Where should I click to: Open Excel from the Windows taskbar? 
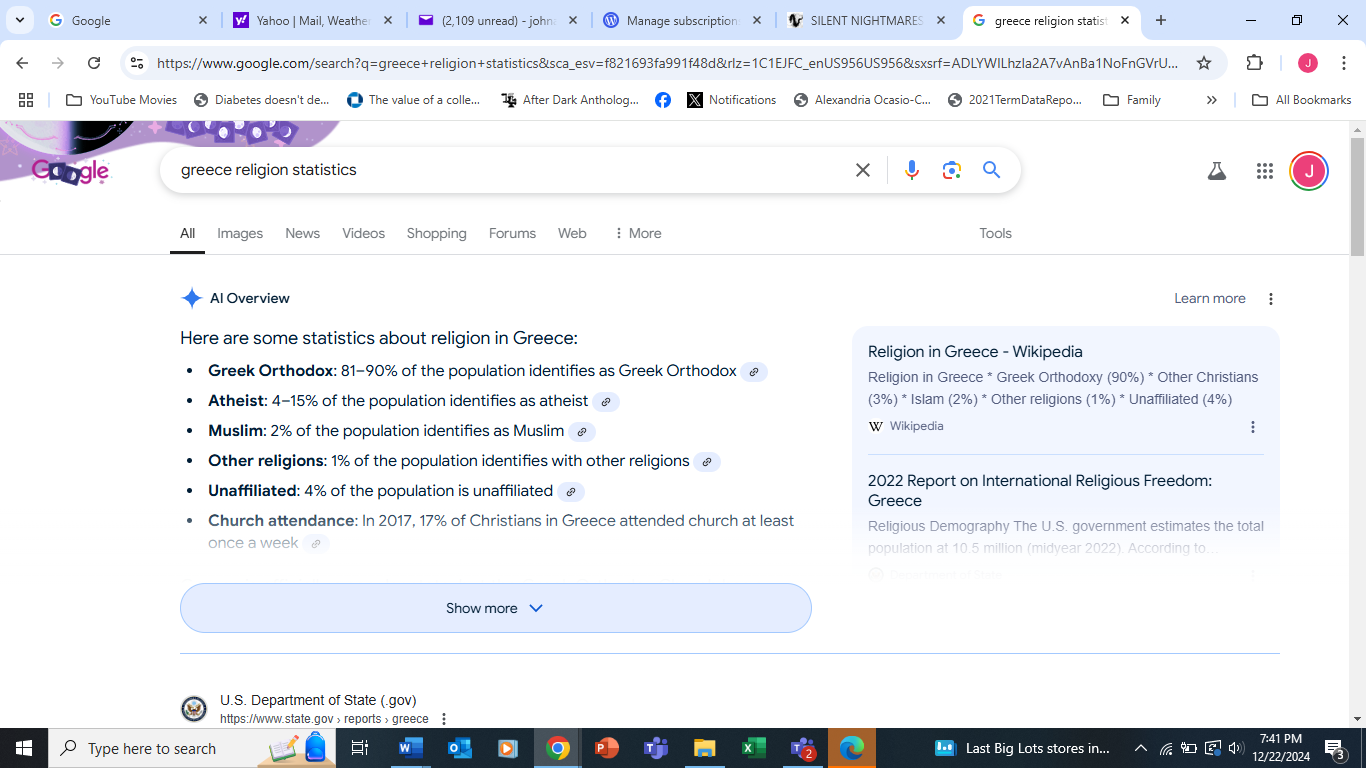coord(753,748)
